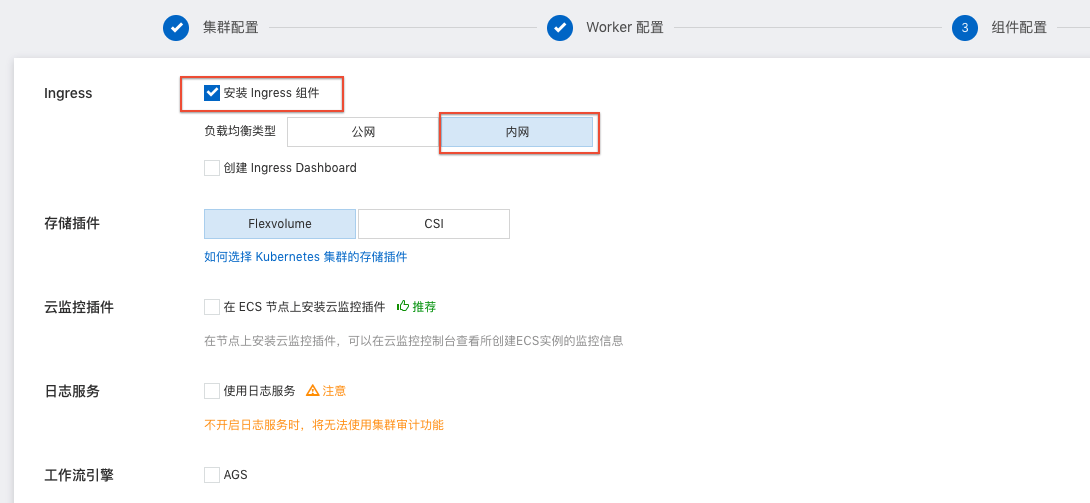This screenshot has width=1090, height=503.
Task: Open 如何选择 Kubernetes 集群的存储插件 link
Action: [306, 256]
